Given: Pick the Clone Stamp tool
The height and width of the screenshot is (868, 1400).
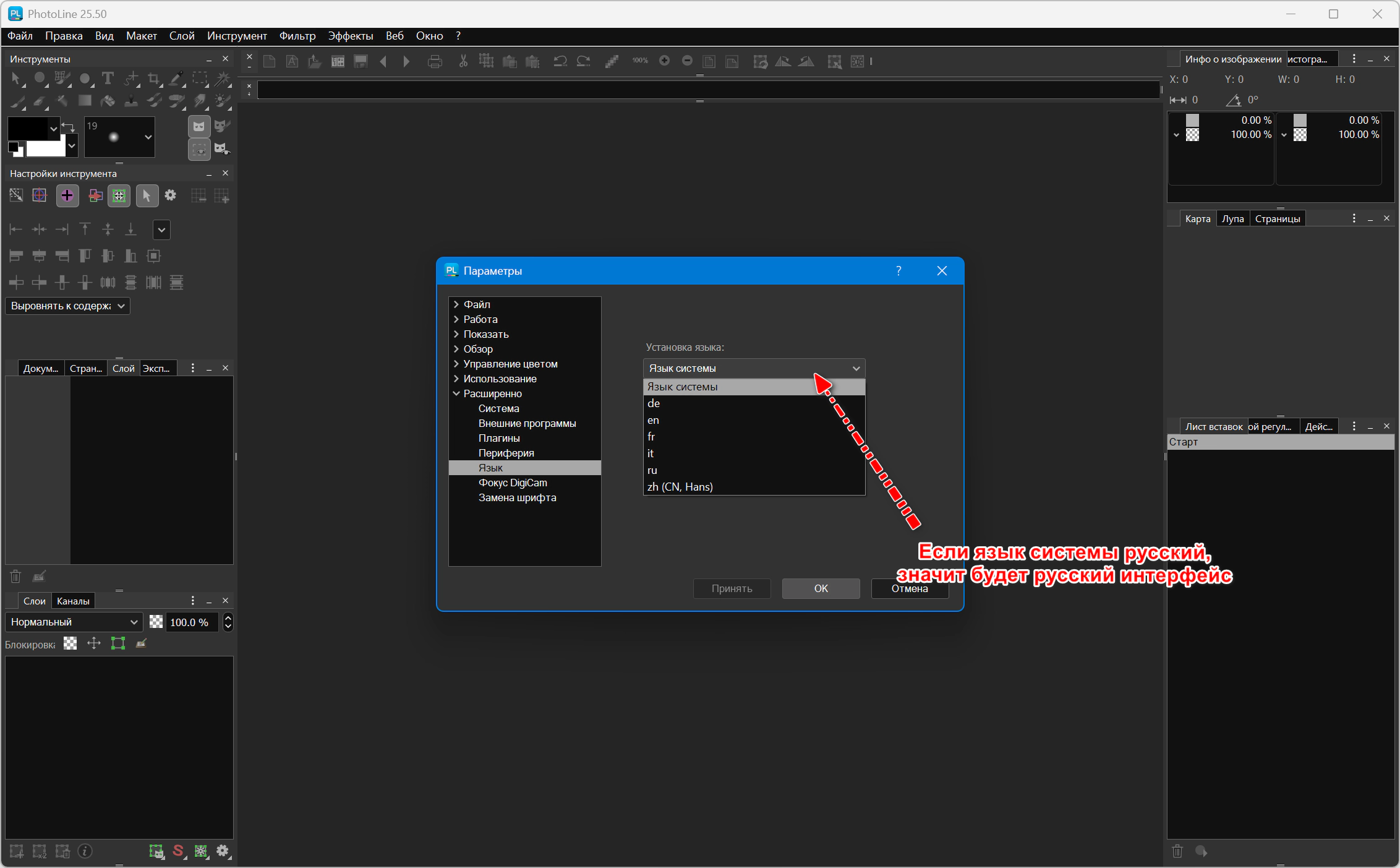Looking at the screenshot, I should tap(131, 101).
